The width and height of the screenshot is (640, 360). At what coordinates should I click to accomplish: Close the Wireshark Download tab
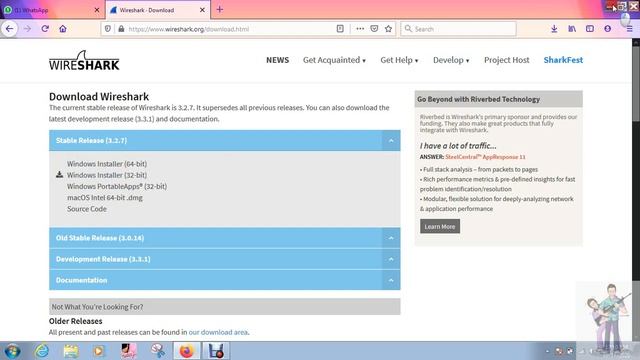point(202,10)
